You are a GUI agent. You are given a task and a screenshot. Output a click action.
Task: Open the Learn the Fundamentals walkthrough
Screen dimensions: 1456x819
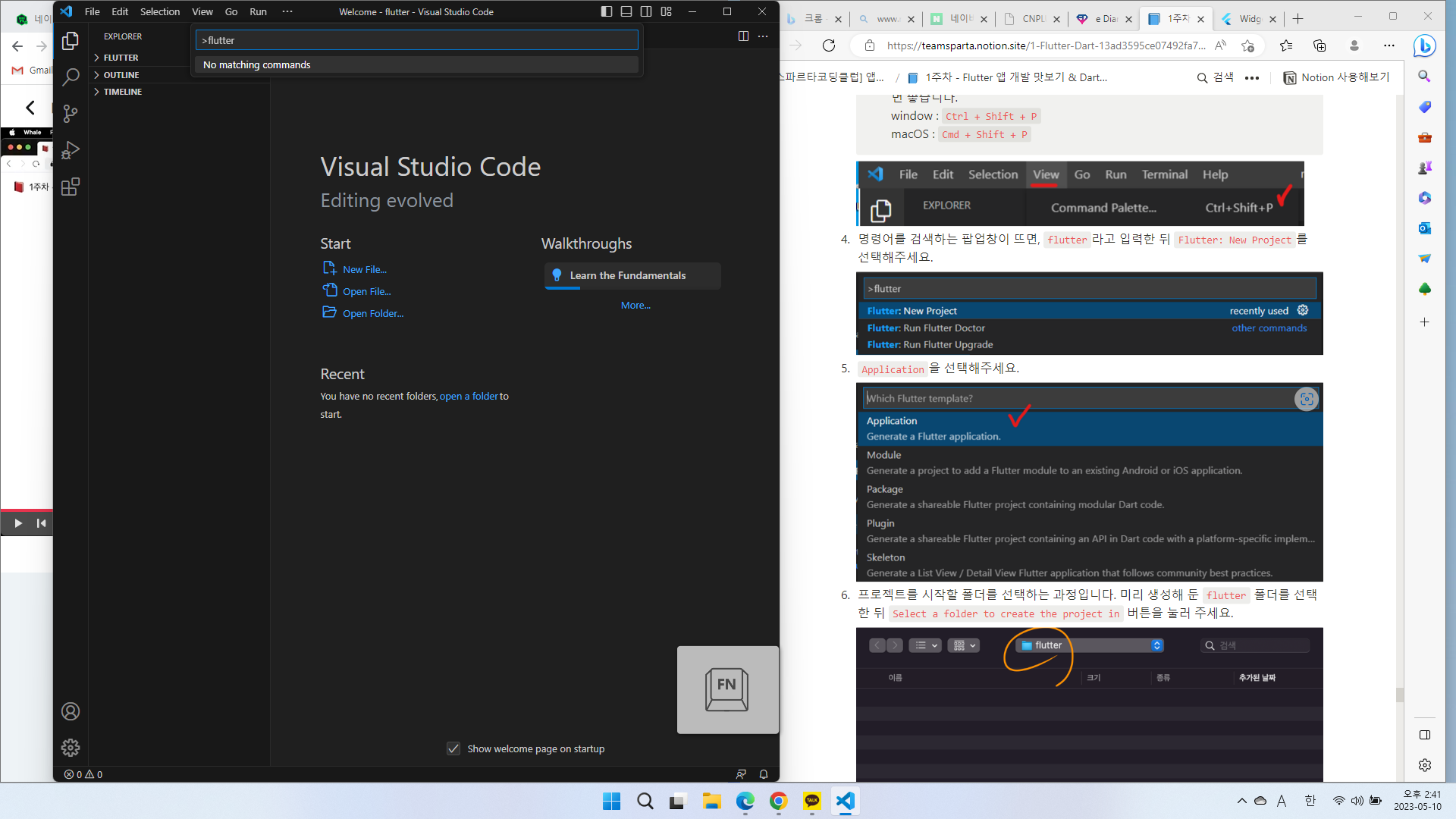(x=632, y=275)
